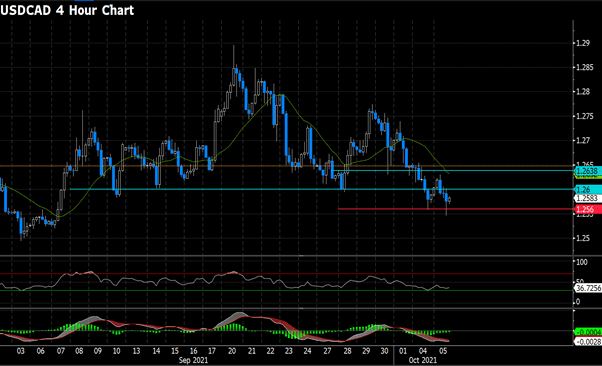The width and height of the screenshot is (602, 366).
Task: Select date 05 on the time axis
Action: point(443,351)
